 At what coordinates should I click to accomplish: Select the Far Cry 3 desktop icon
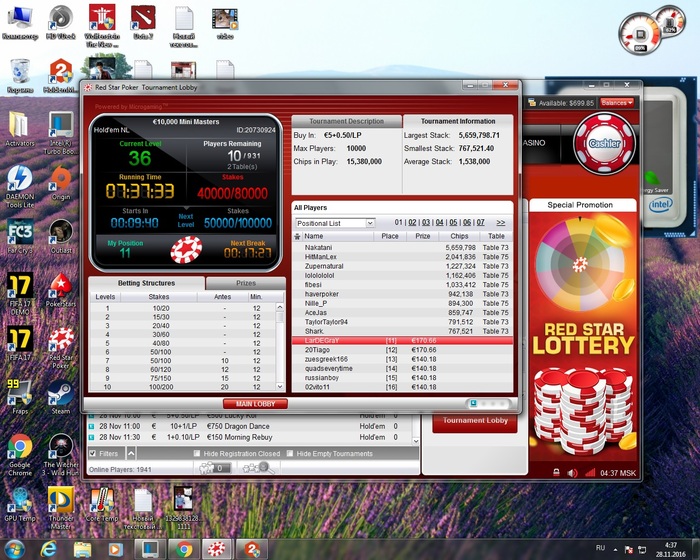tap(20, 236)
